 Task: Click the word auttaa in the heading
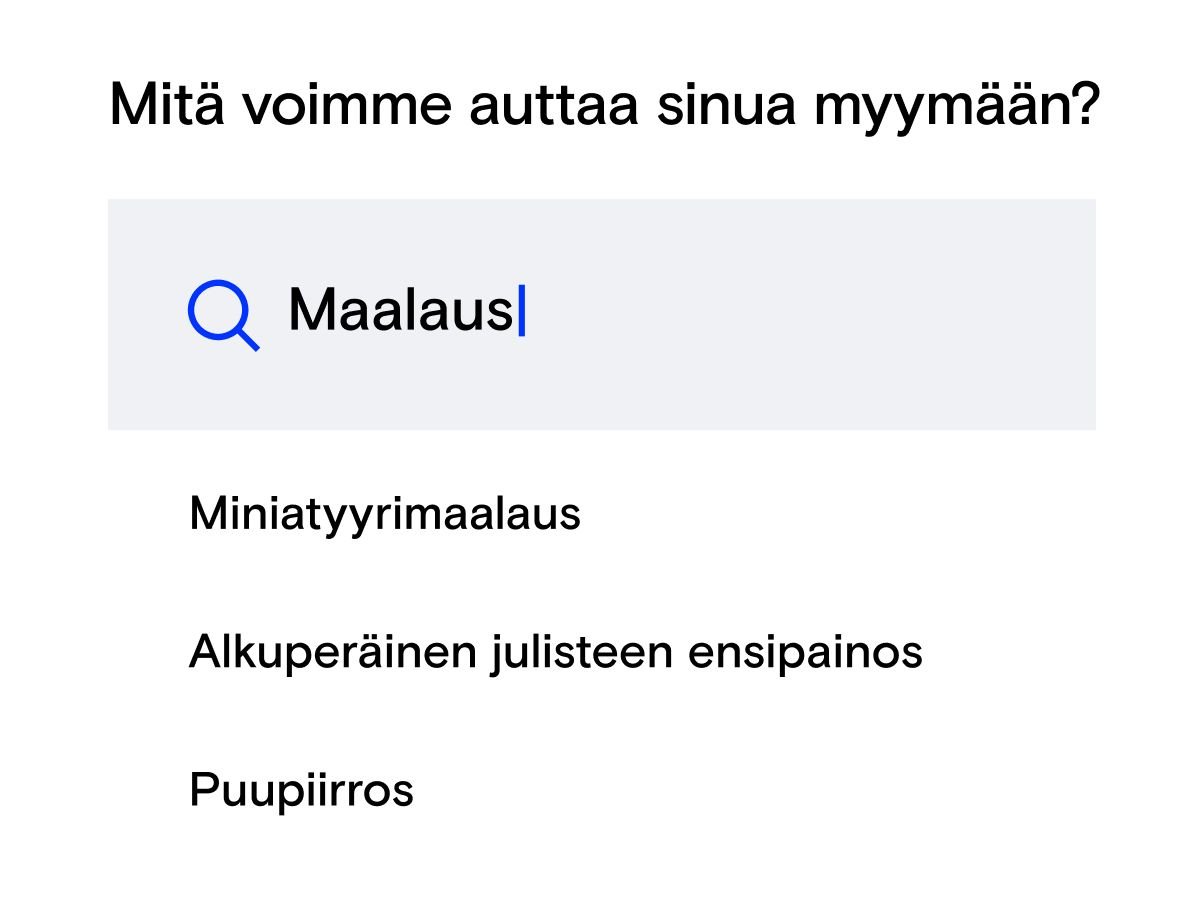(553, 104)
